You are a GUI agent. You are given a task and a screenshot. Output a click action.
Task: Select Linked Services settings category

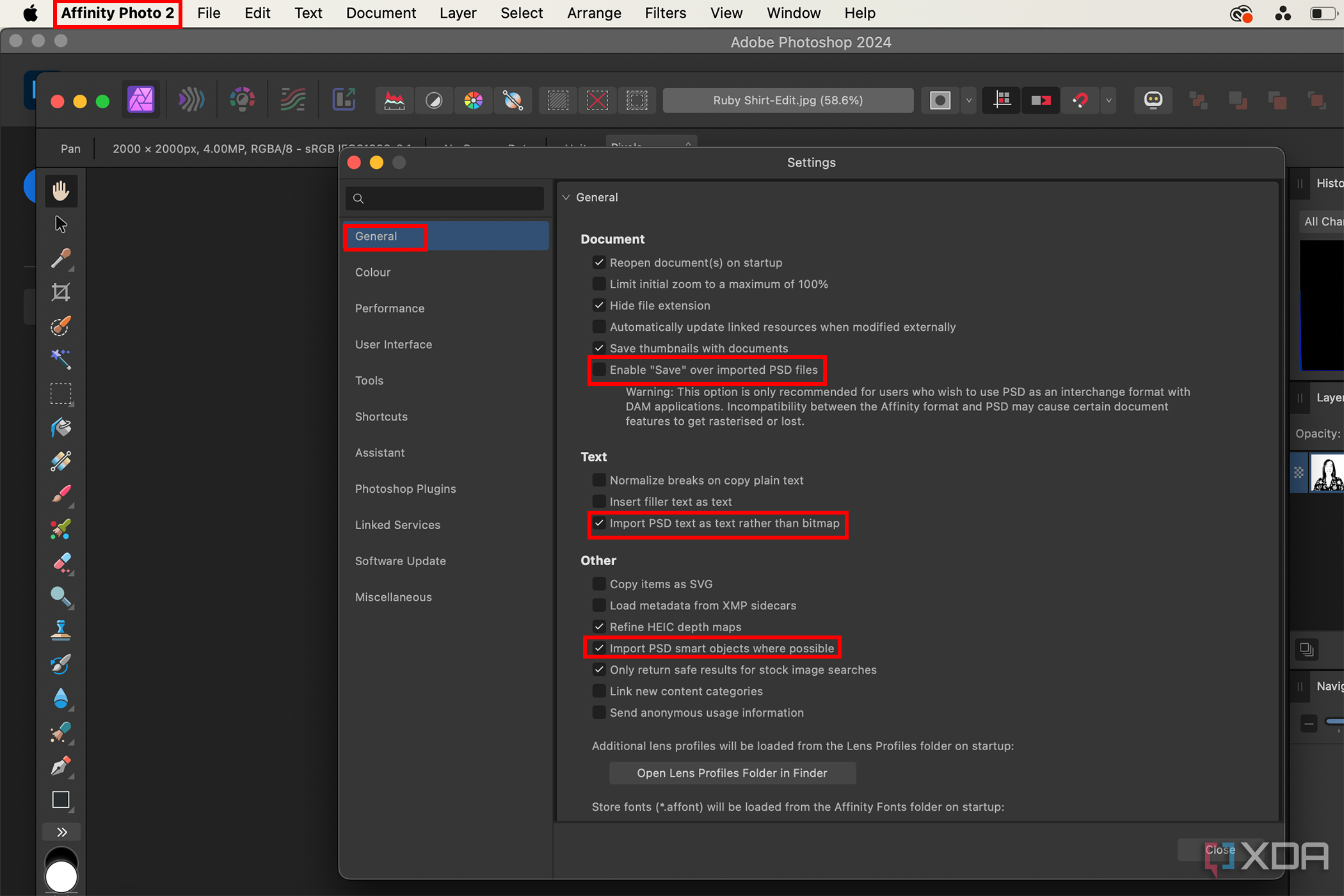pos(446,524)
